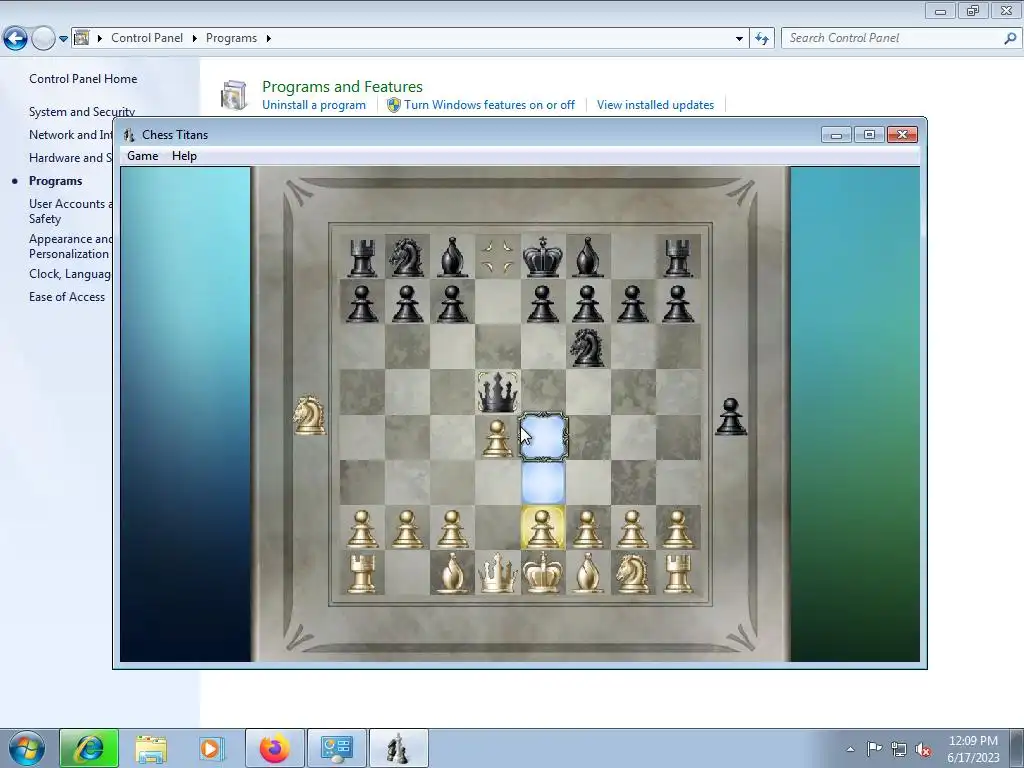Minimize the Chess Titans window

[836, 135]
